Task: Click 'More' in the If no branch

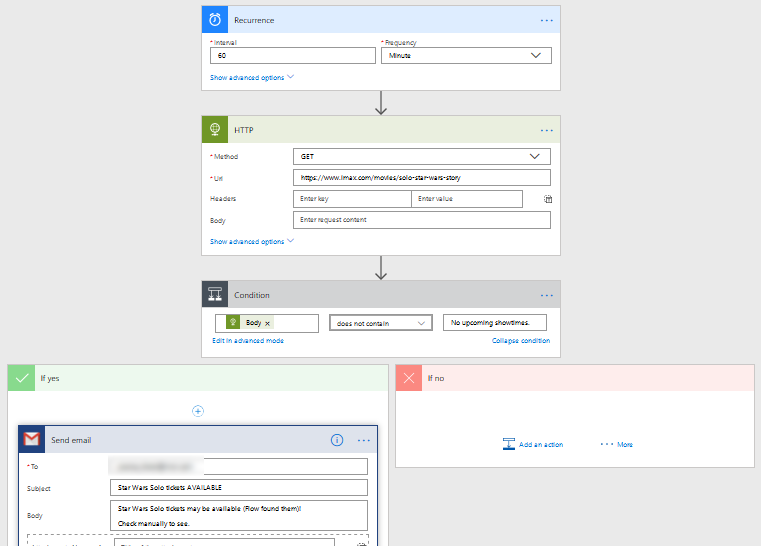Action: (617, 444)
